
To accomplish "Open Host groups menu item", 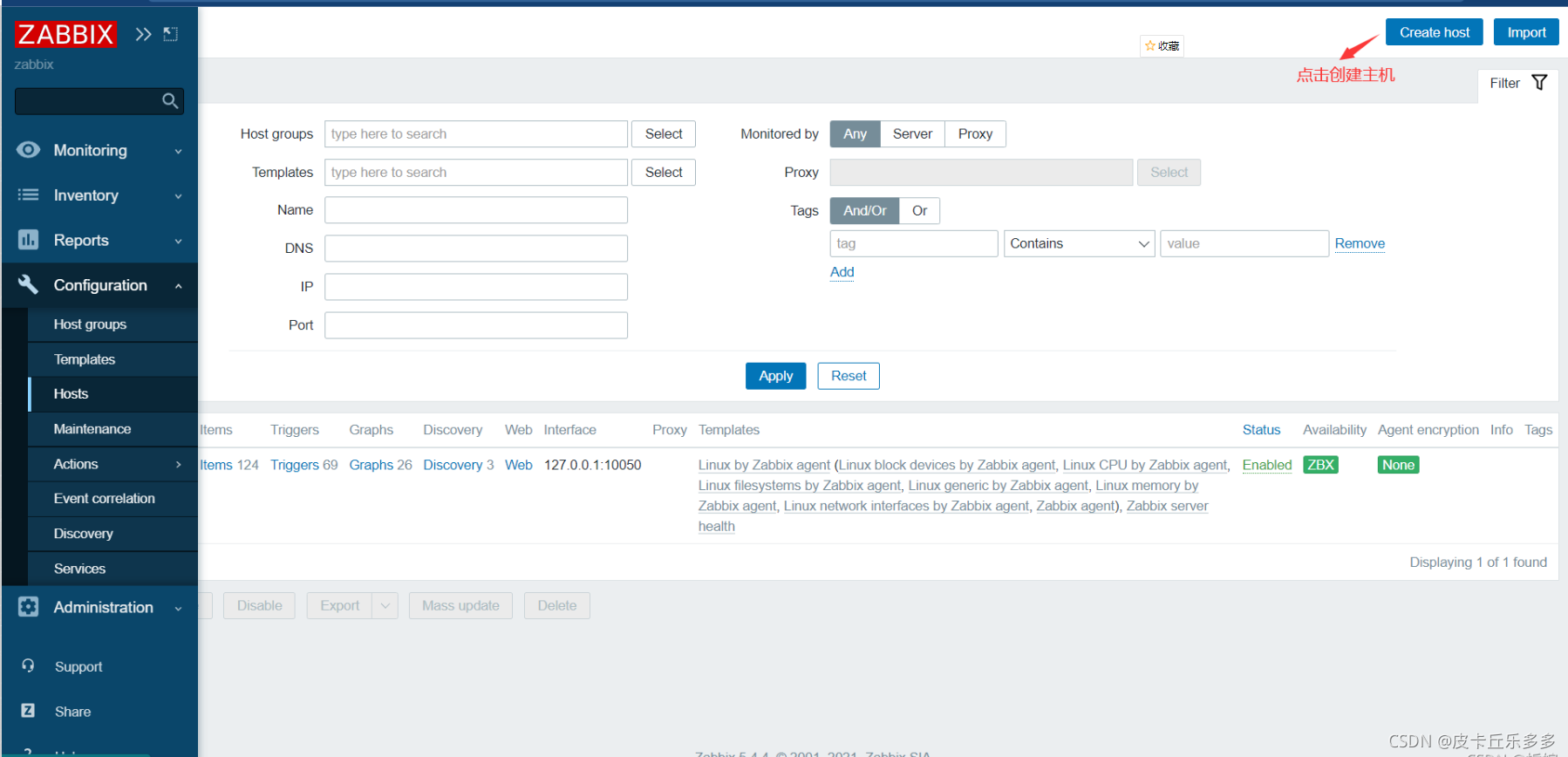I will pos(112,324).
